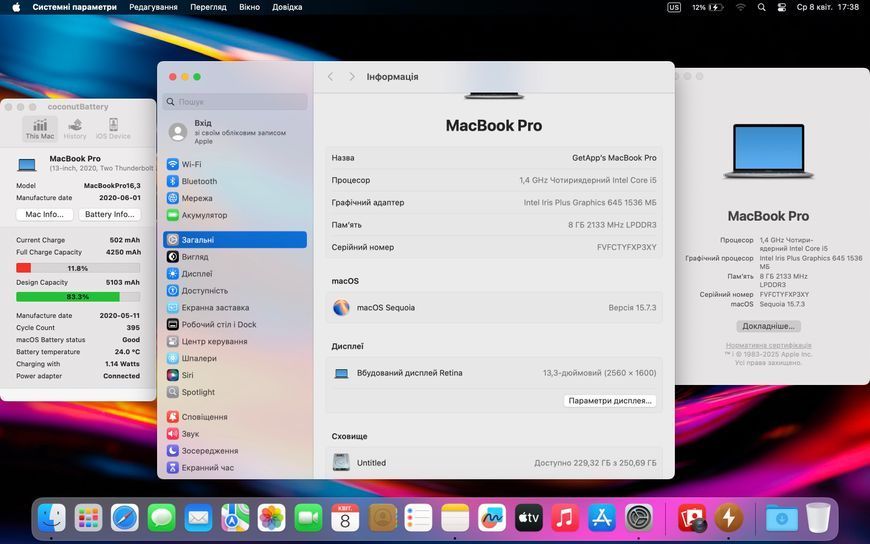Open Messages app in the Dock

pos(161,518)
